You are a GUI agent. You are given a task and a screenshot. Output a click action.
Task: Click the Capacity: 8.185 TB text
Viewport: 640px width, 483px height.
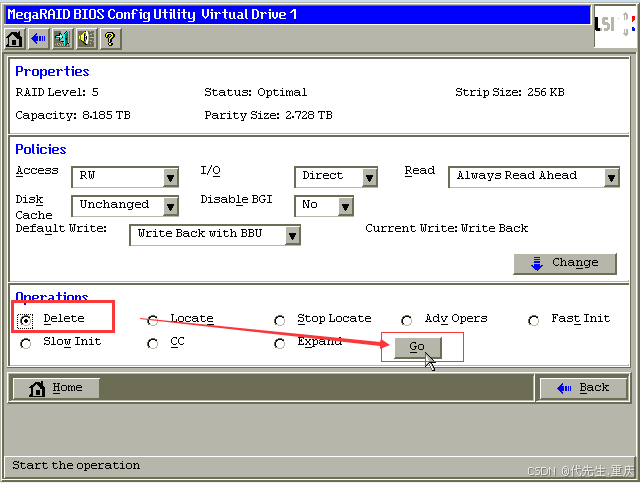point(73,116)
